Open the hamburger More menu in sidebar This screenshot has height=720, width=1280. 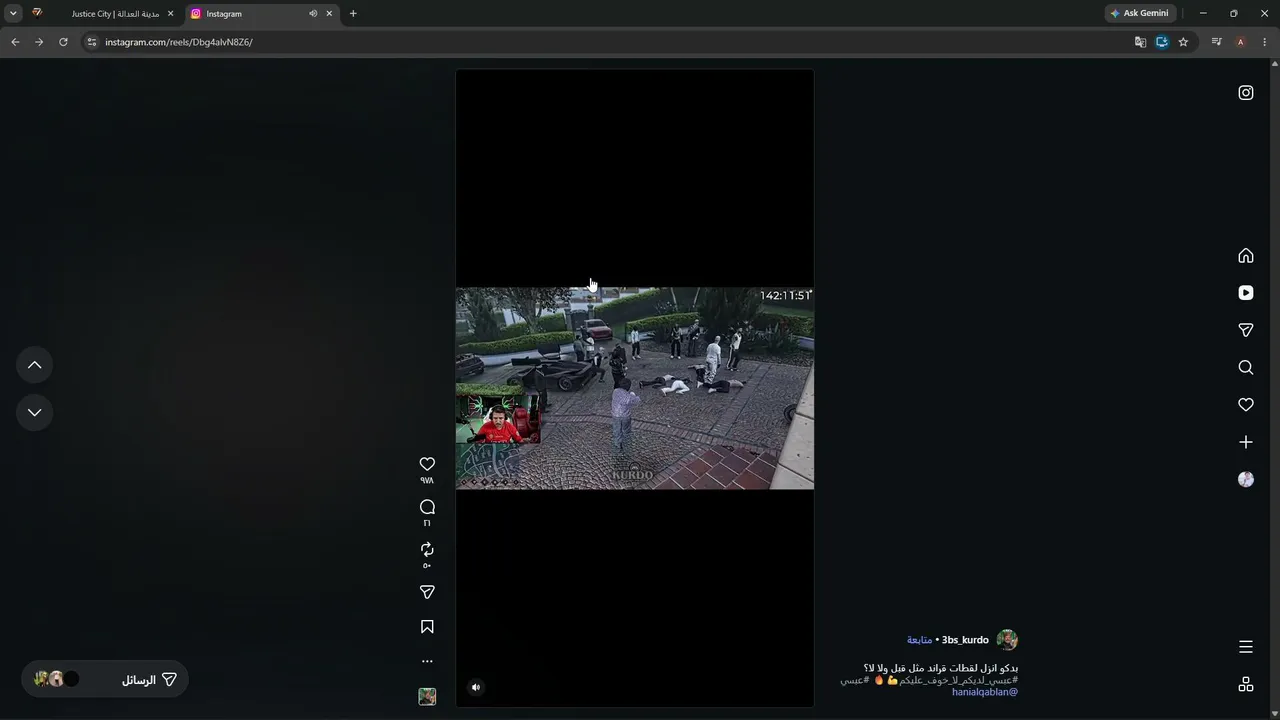tap(1245, 647)
